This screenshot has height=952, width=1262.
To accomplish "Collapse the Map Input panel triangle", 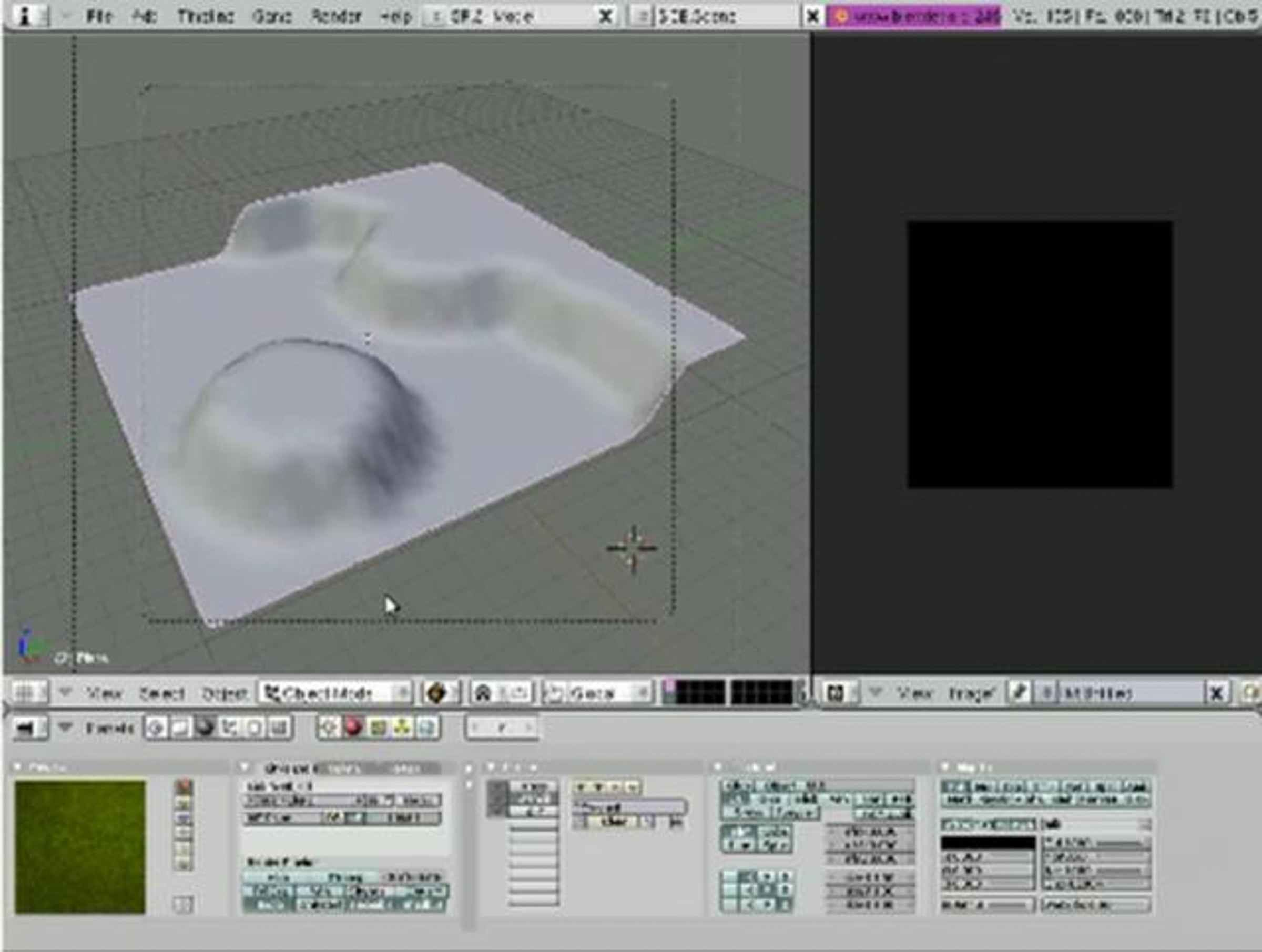I will [718, 767].
